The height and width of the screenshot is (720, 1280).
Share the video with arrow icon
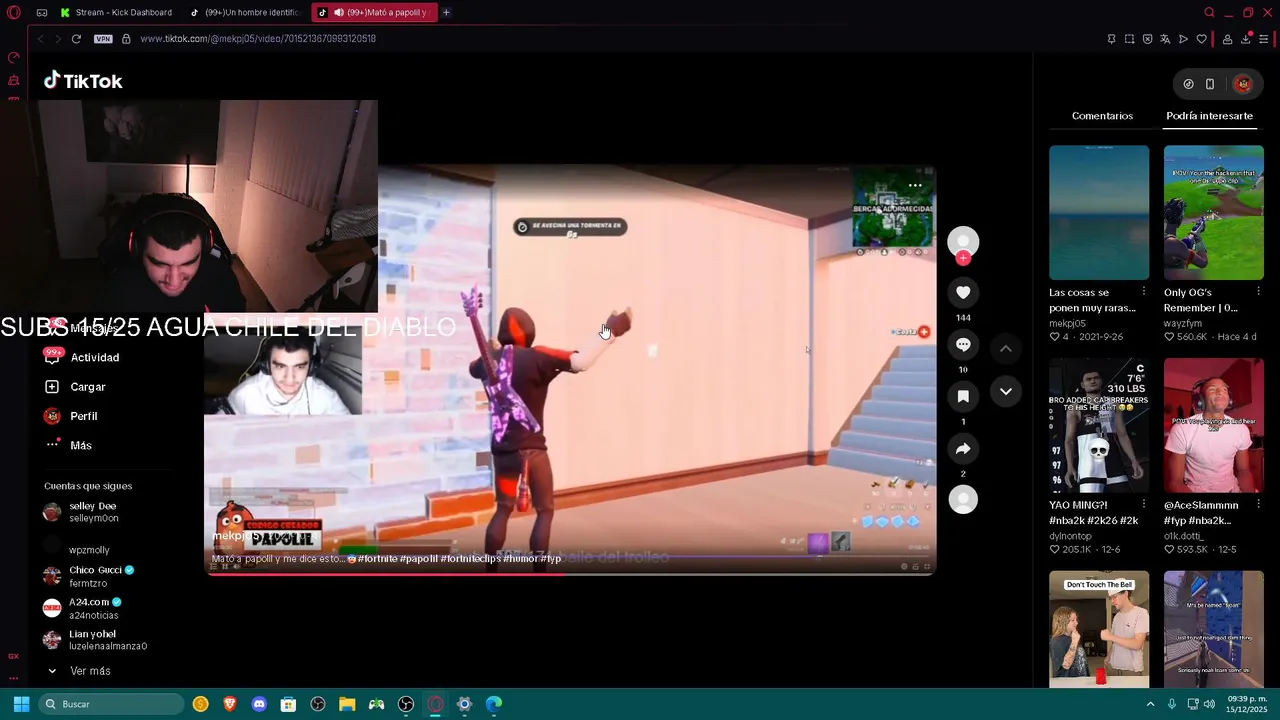click(963, 449)
